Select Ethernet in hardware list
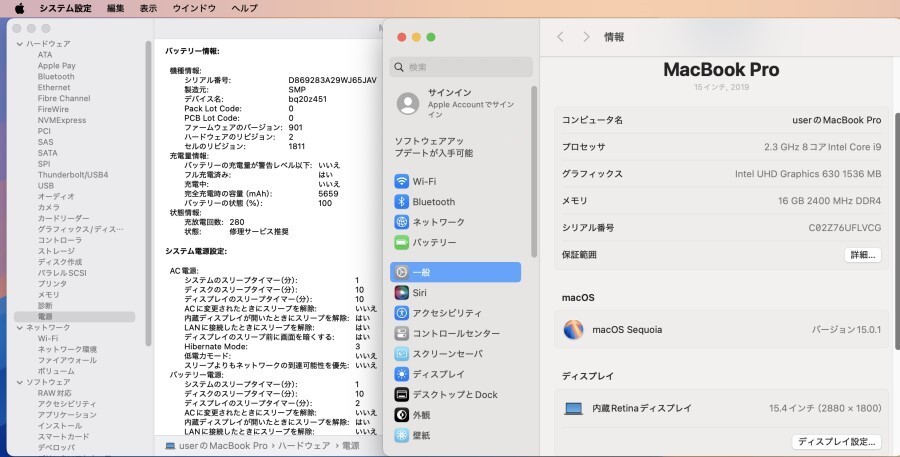The width and height of the screenshot is (900, 457). point(54,87)
